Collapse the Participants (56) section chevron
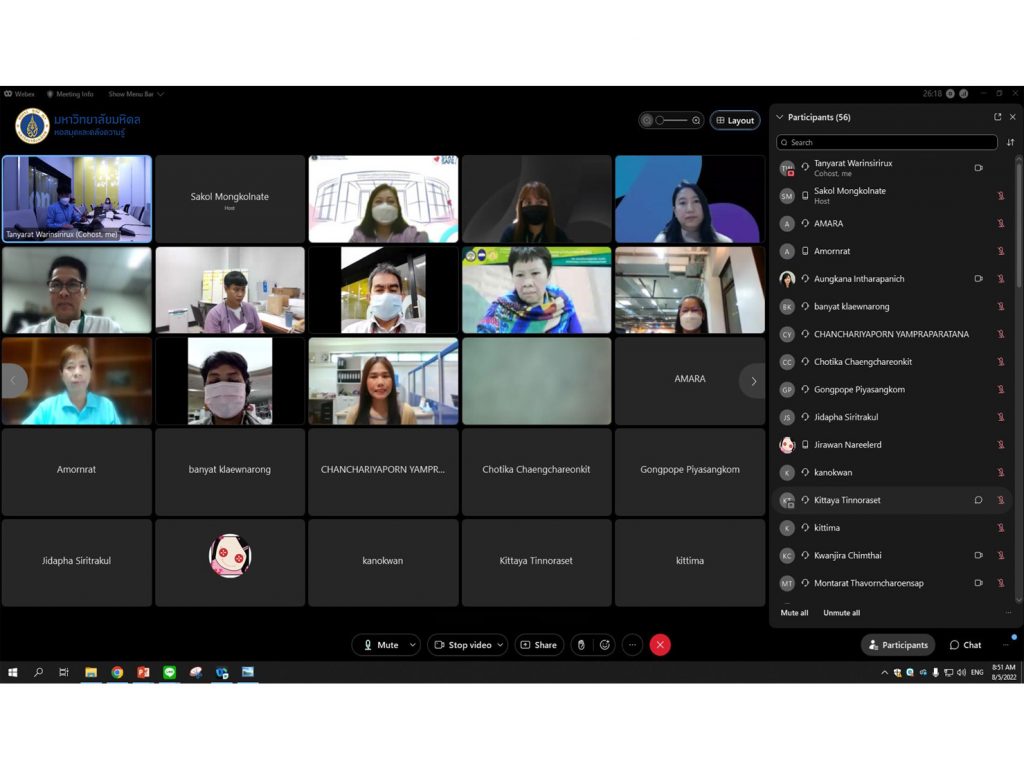The height and width of the screenshot is (768, 1024). tap(780, 117)
